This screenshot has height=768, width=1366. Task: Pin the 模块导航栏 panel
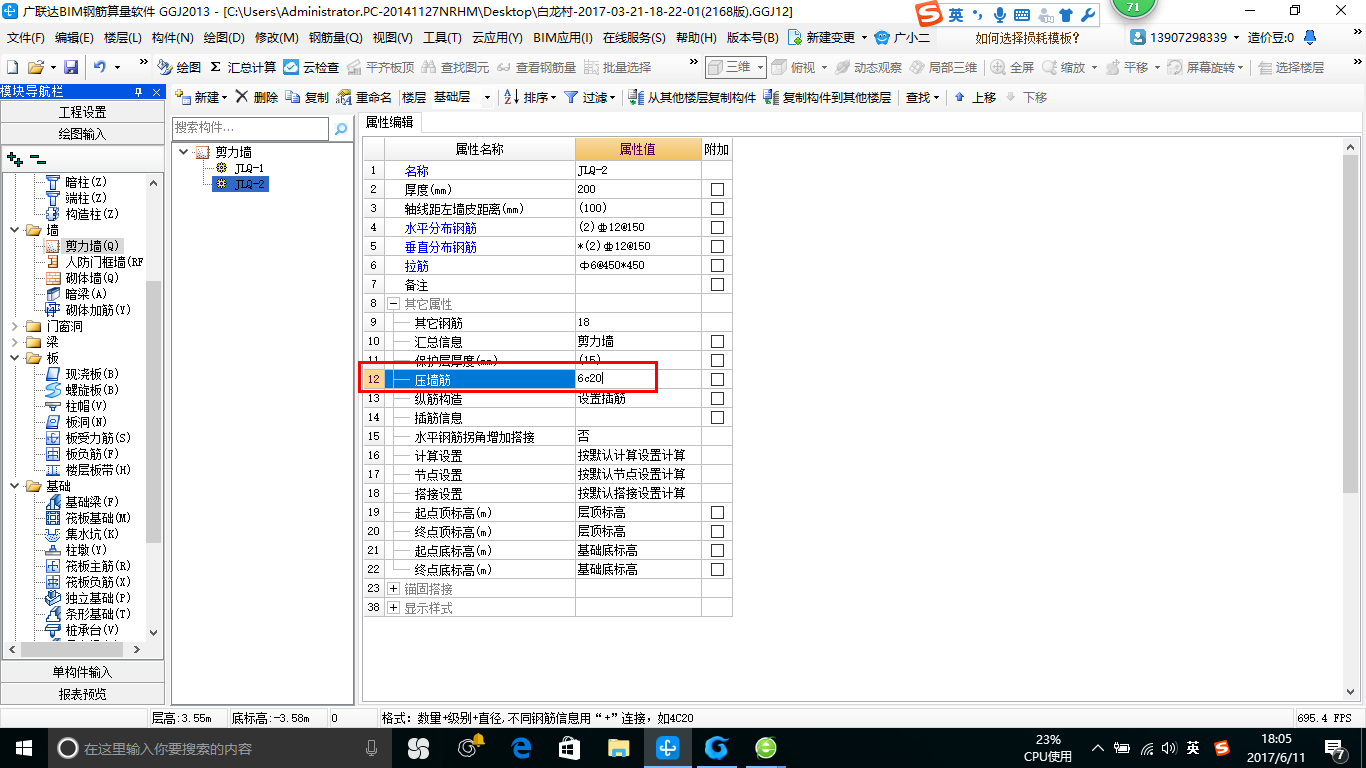pos(138,91)
